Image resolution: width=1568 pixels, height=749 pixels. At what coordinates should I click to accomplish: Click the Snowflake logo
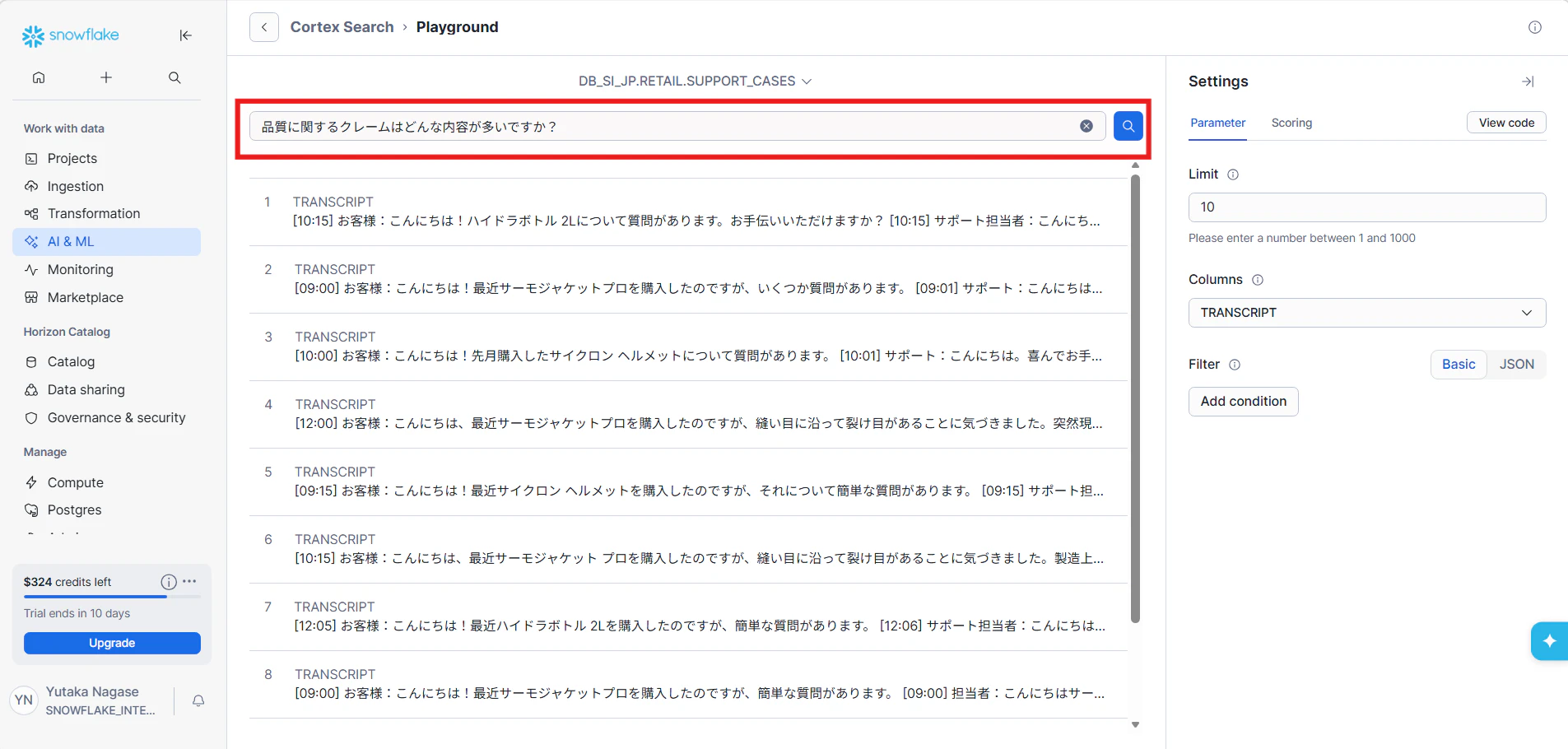pyautogui.click(x=70, y=35)
